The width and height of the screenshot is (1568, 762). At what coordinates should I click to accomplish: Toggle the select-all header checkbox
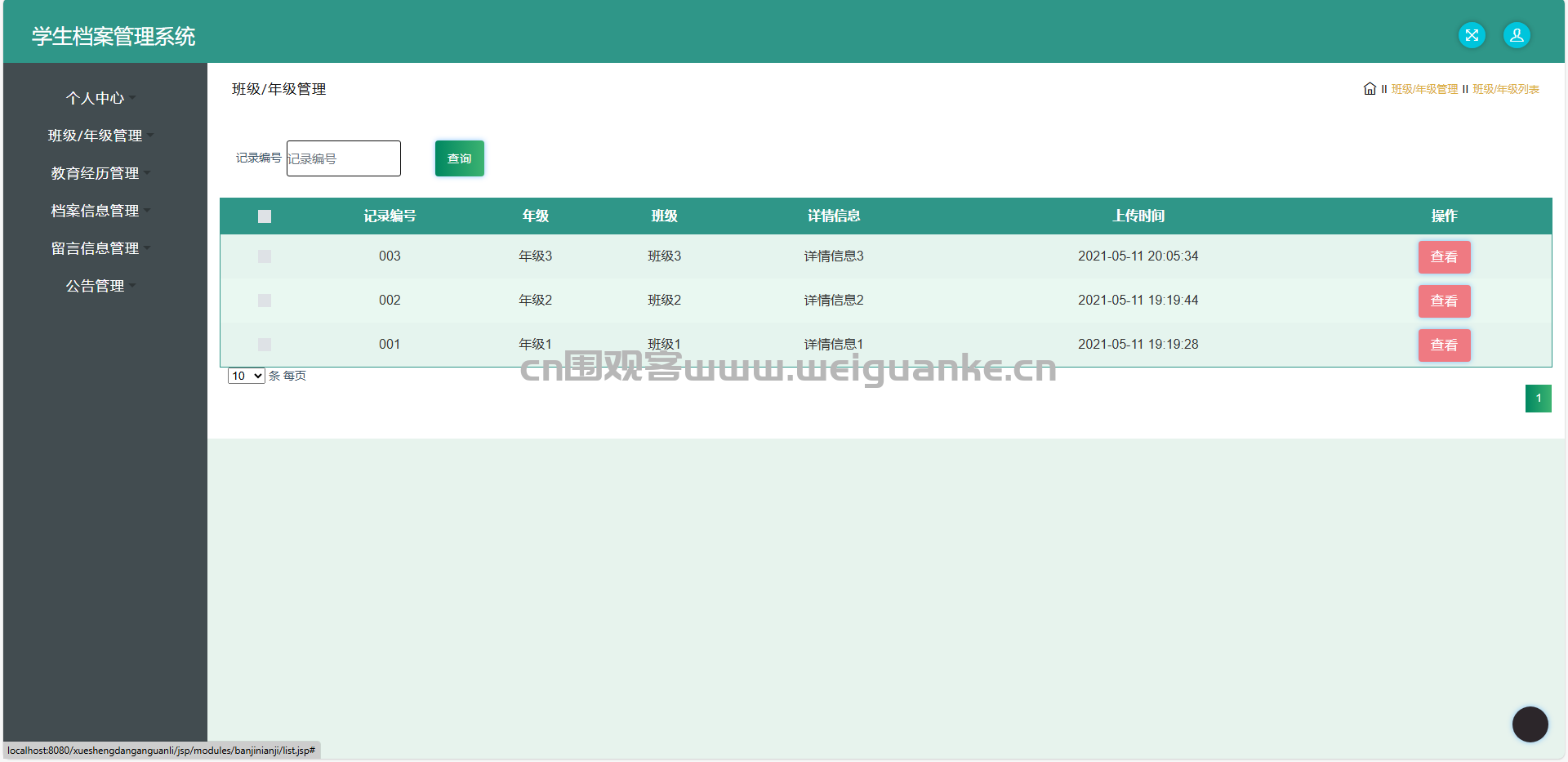pyautogui.click(x=265, y=216)
